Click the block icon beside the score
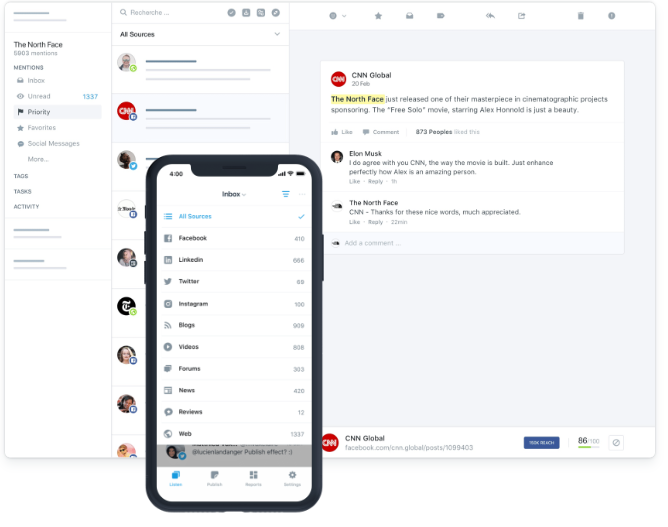 616,443
